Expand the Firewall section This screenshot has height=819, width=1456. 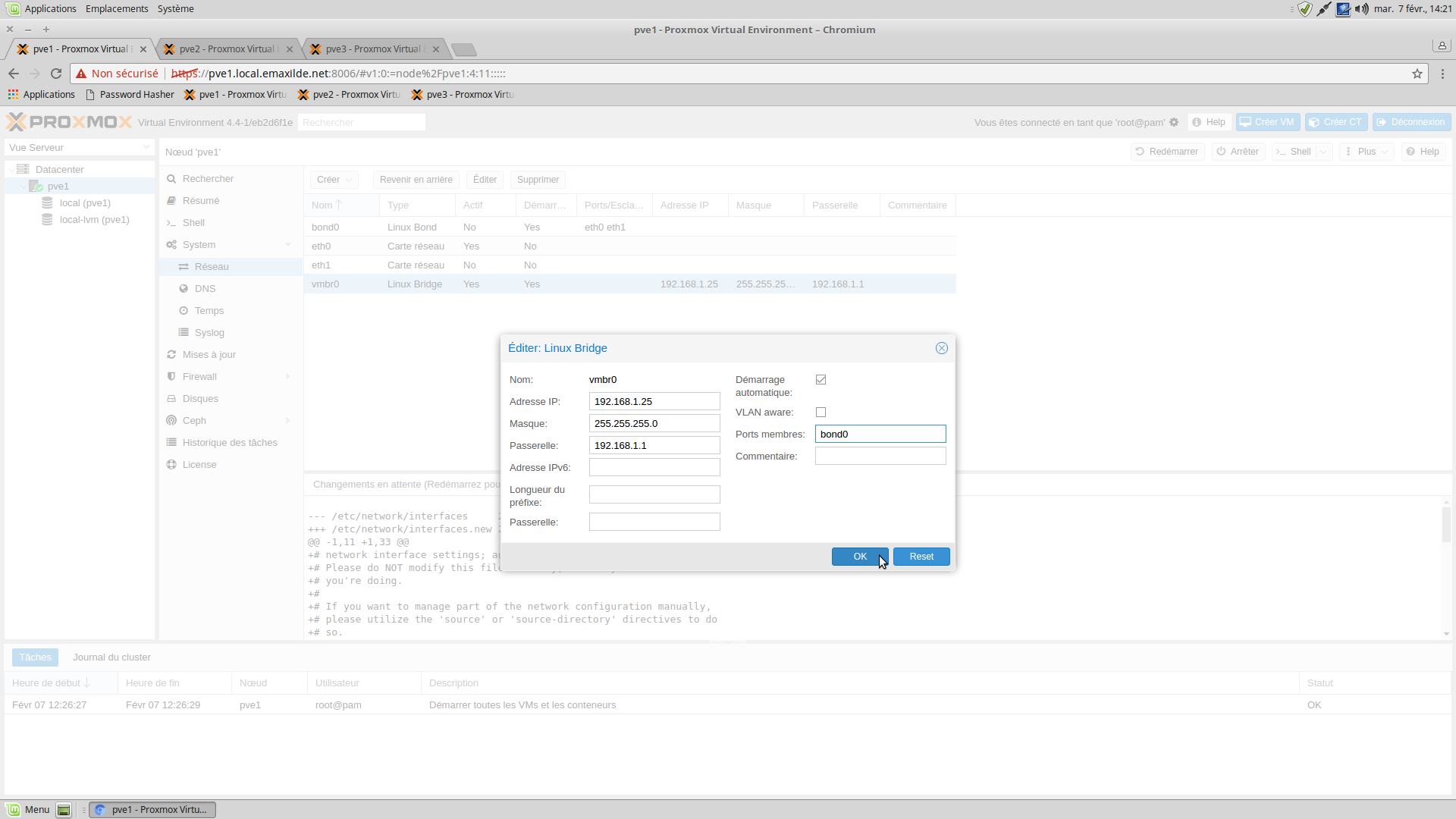(x=288, y=377)
